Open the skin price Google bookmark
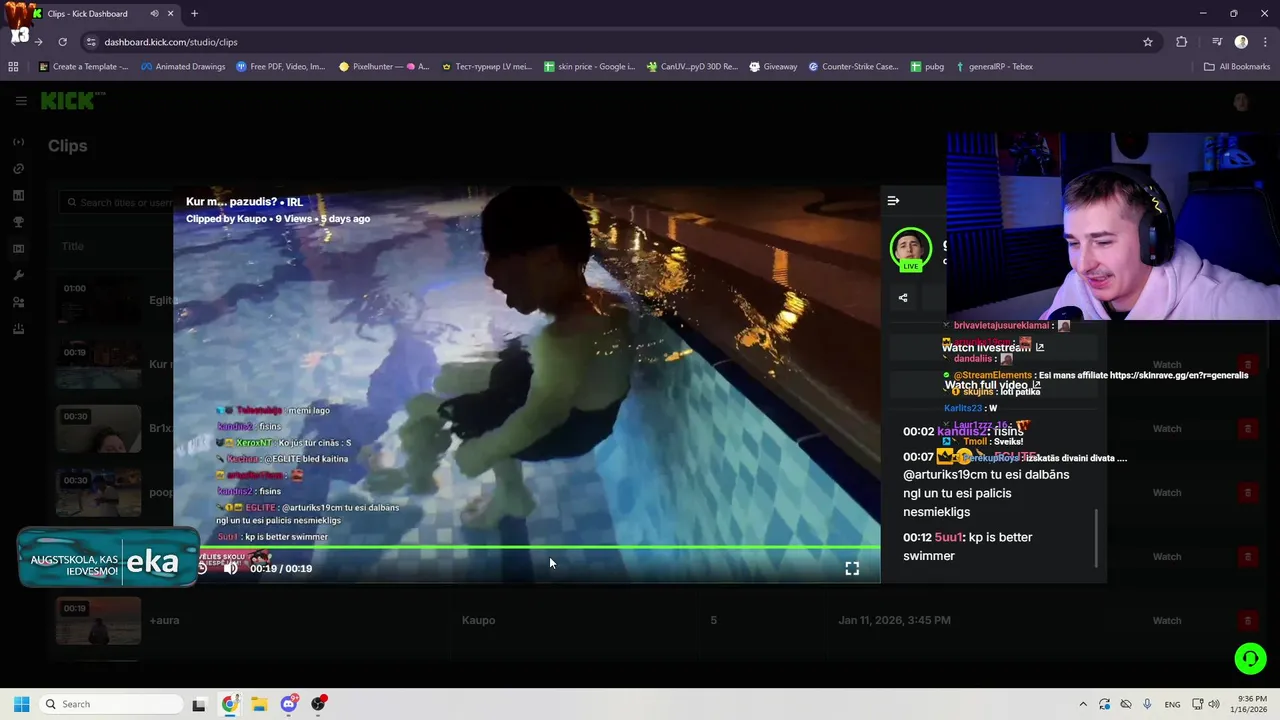The height and width of the screenshot is (720, 1280). (589, 67)
